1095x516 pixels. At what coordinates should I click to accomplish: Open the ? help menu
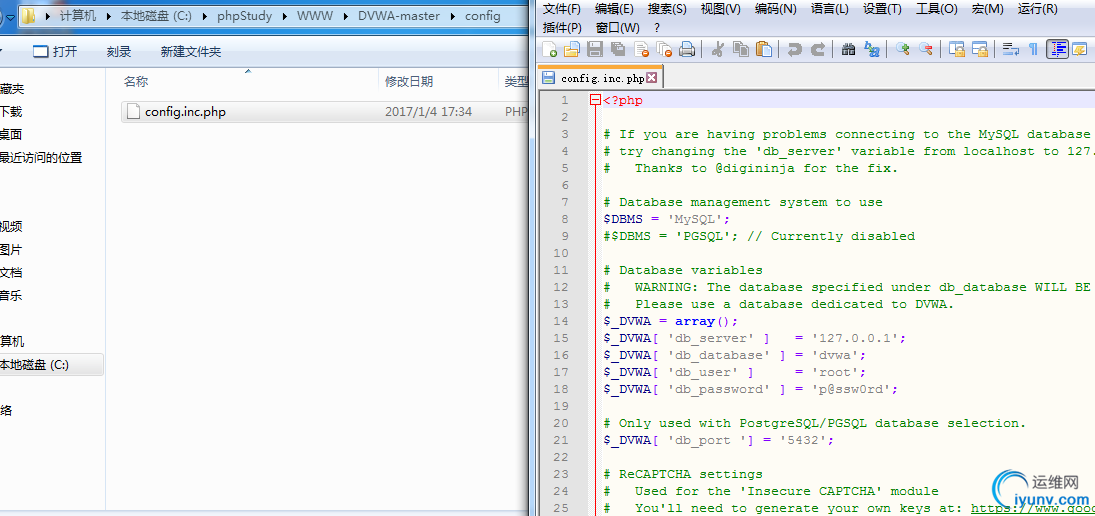pos(657,28)
